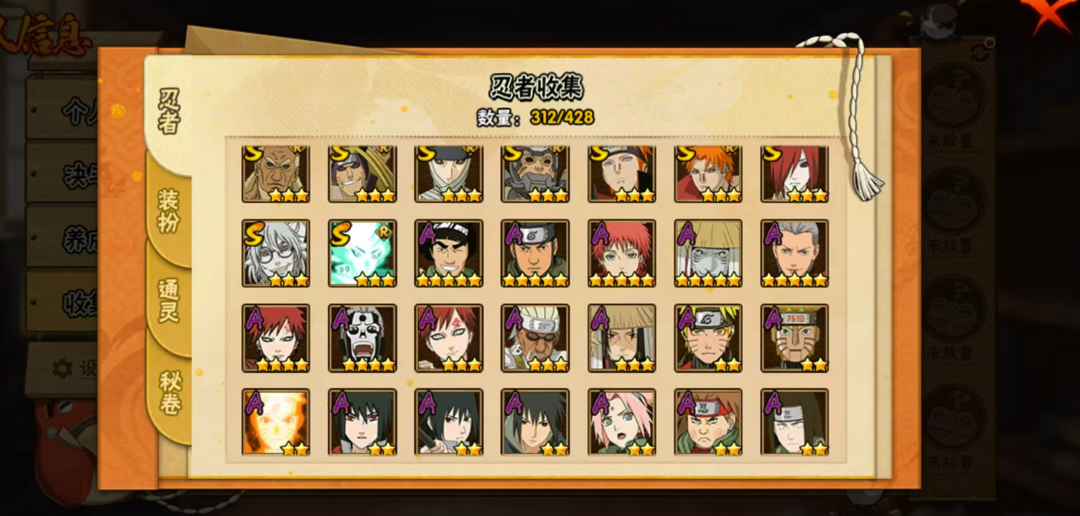Select white-haired Kabuto with glasses portrait

276,253
